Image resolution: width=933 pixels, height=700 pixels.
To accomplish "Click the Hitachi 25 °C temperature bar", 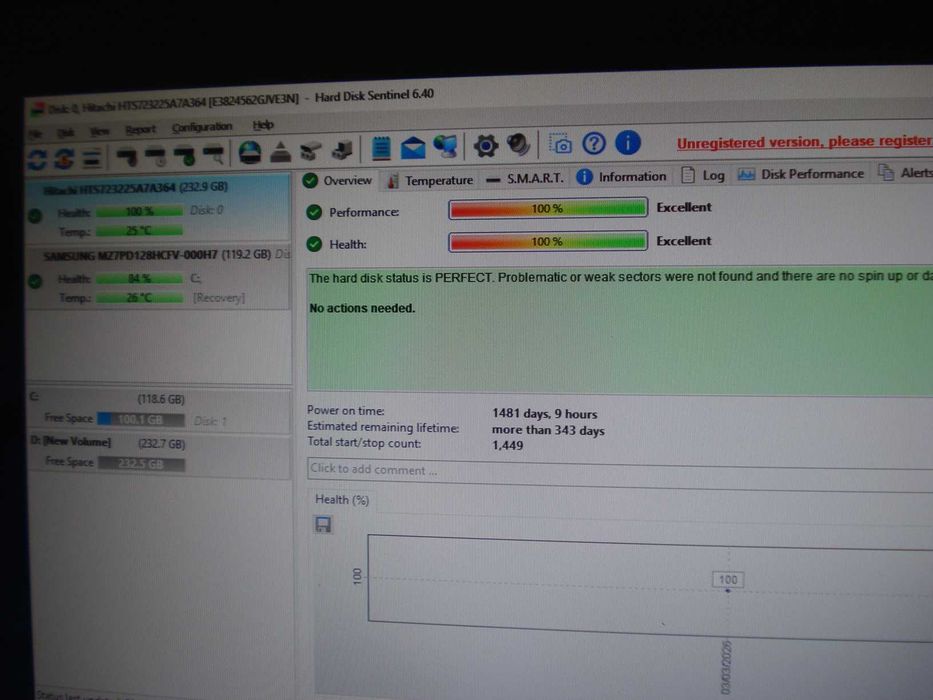I will (x=139, y=230).
